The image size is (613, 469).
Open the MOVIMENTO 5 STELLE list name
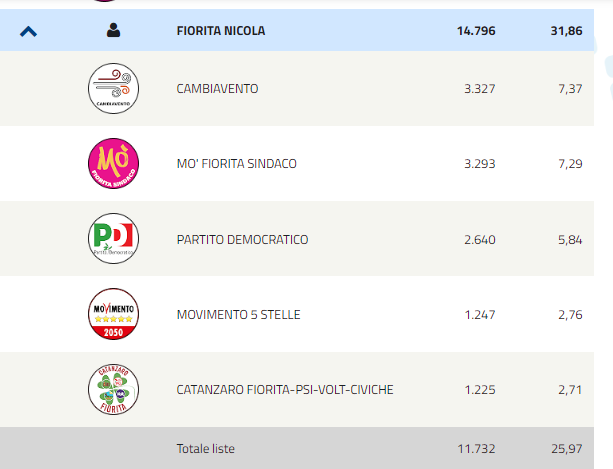[x=238, y=315]
